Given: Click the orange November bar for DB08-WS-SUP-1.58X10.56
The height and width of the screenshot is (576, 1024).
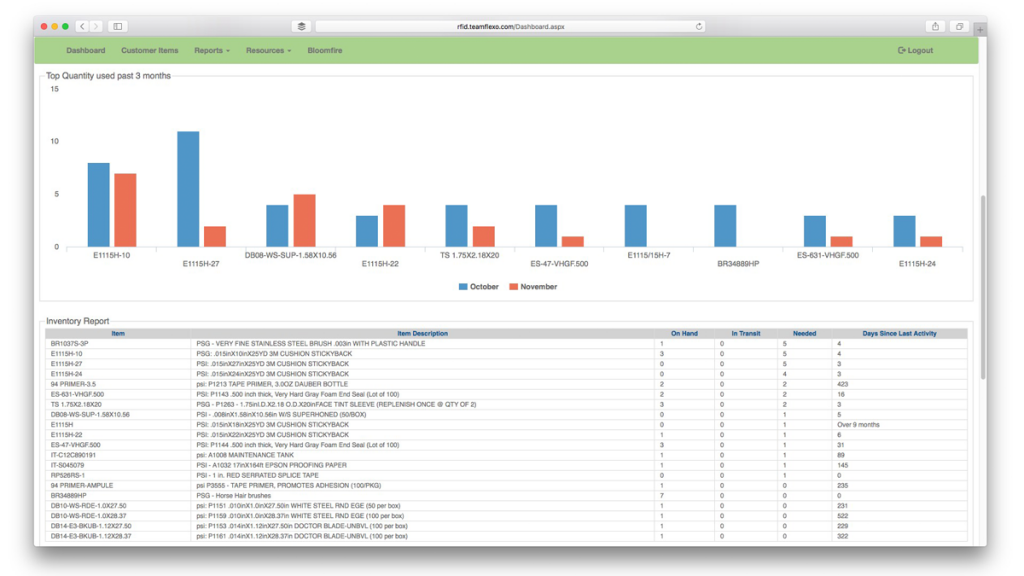Looking at the screenshot, I should point(304,221).
